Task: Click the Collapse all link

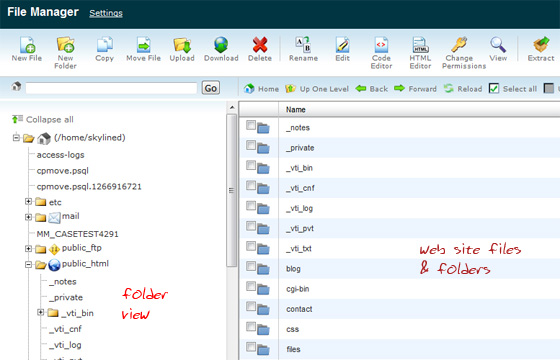Action: coord(50,119)
